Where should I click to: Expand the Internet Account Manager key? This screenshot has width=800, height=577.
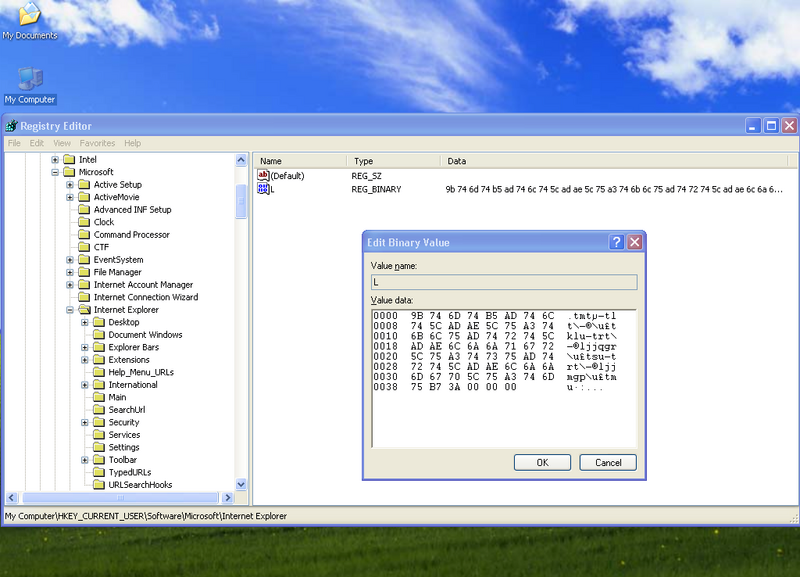pyautogui.click(x=70, y=285)
